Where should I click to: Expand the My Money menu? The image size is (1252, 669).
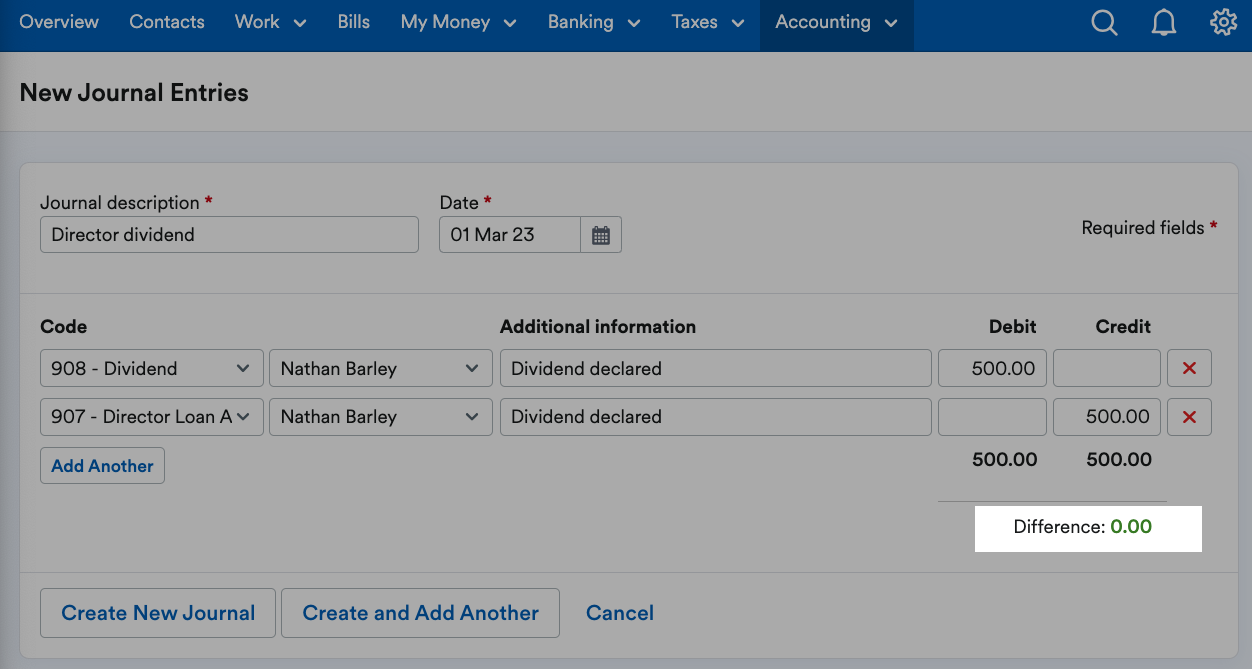point(458,22)
